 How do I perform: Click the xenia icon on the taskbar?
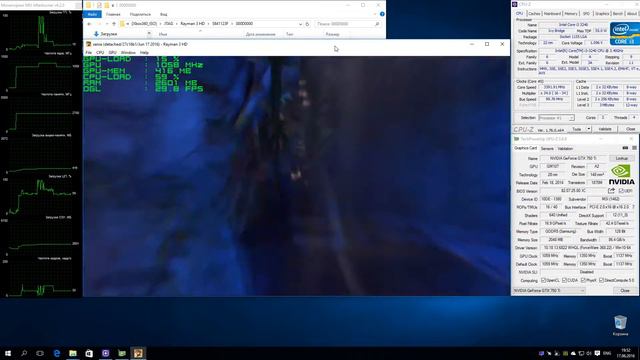(x=138, y=353)
